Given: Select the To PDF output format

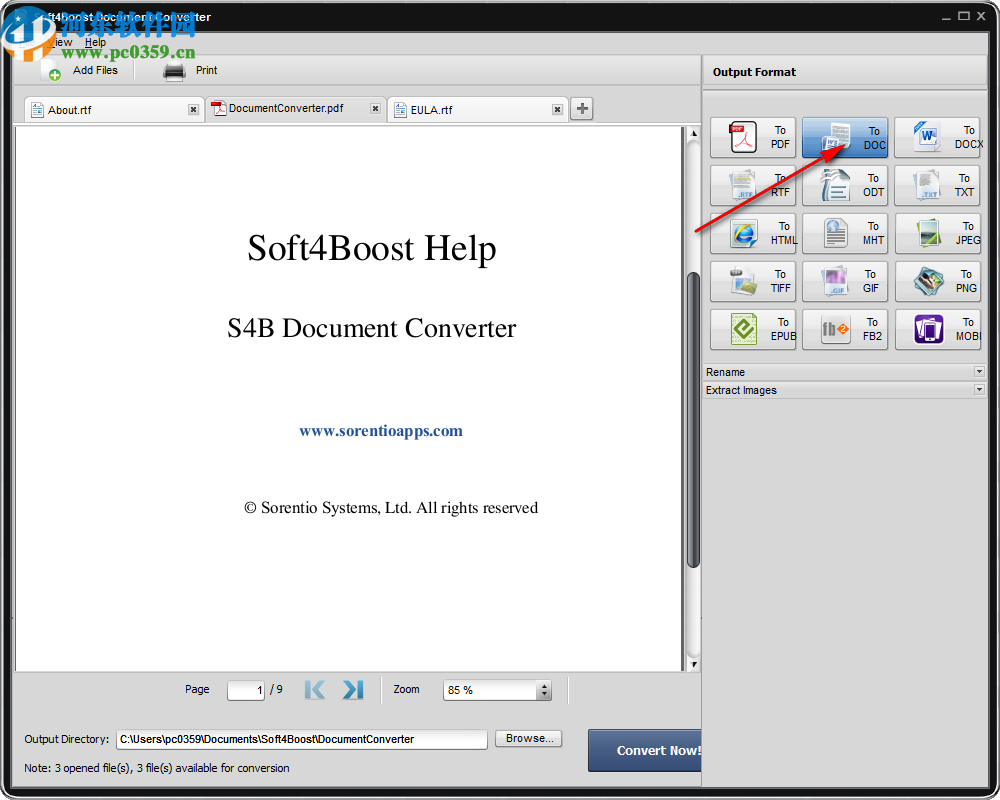Looking at the screenshot, I should pos(753,137).
